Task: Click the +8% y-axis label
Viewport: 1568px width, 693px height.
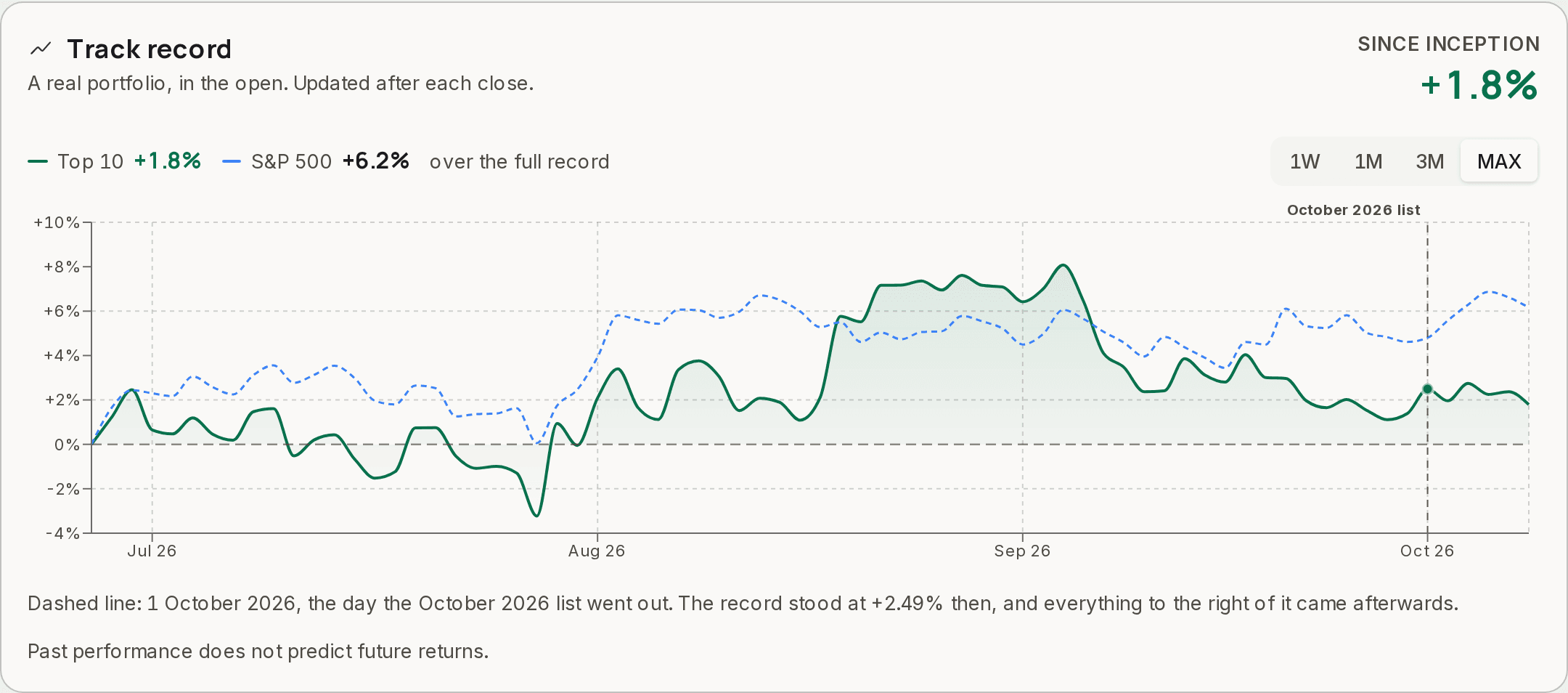Action: click(x=62, y=267)
